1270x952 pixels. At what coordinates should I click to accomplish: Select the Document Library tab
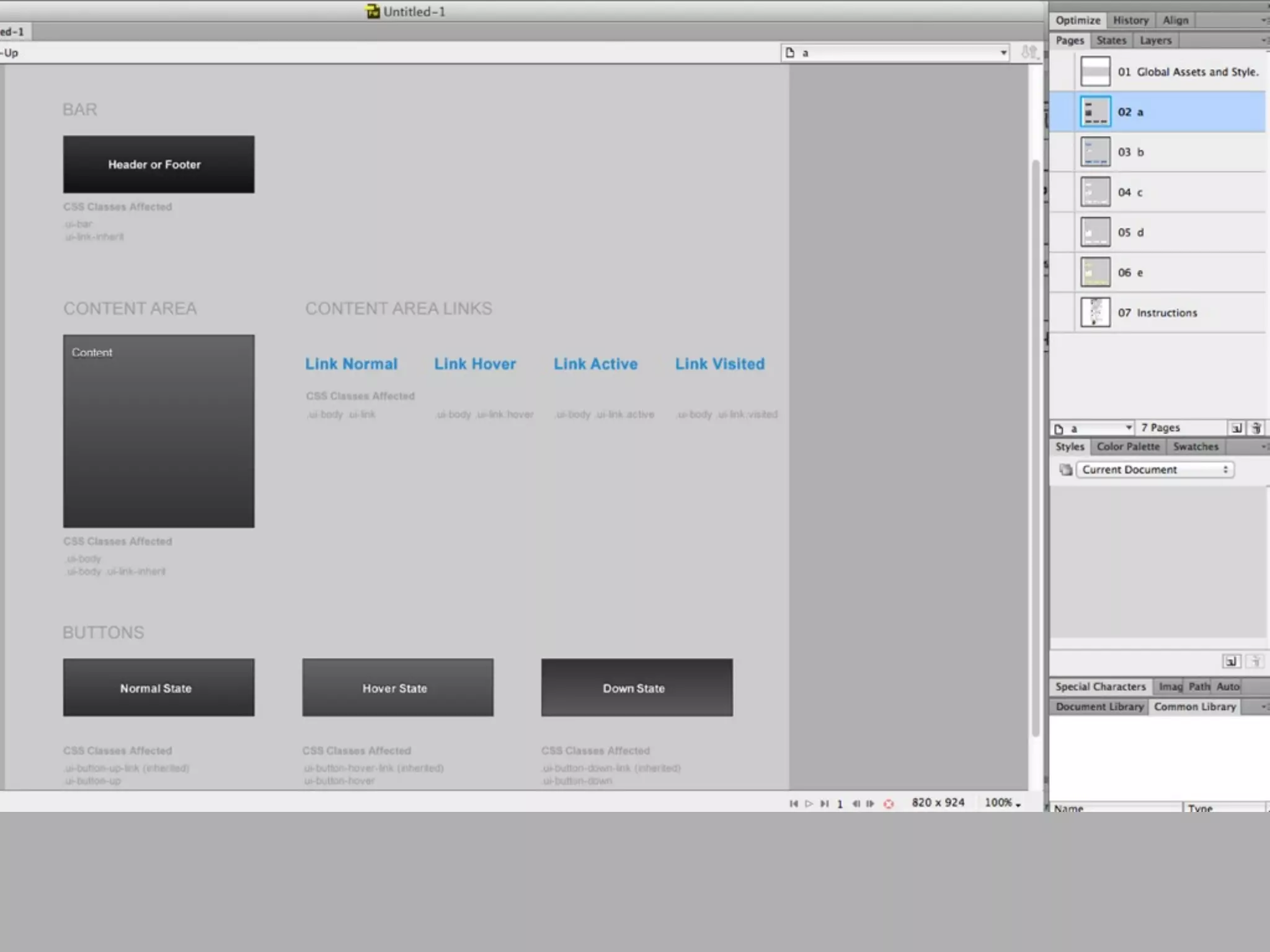[x=1099, y=707]
